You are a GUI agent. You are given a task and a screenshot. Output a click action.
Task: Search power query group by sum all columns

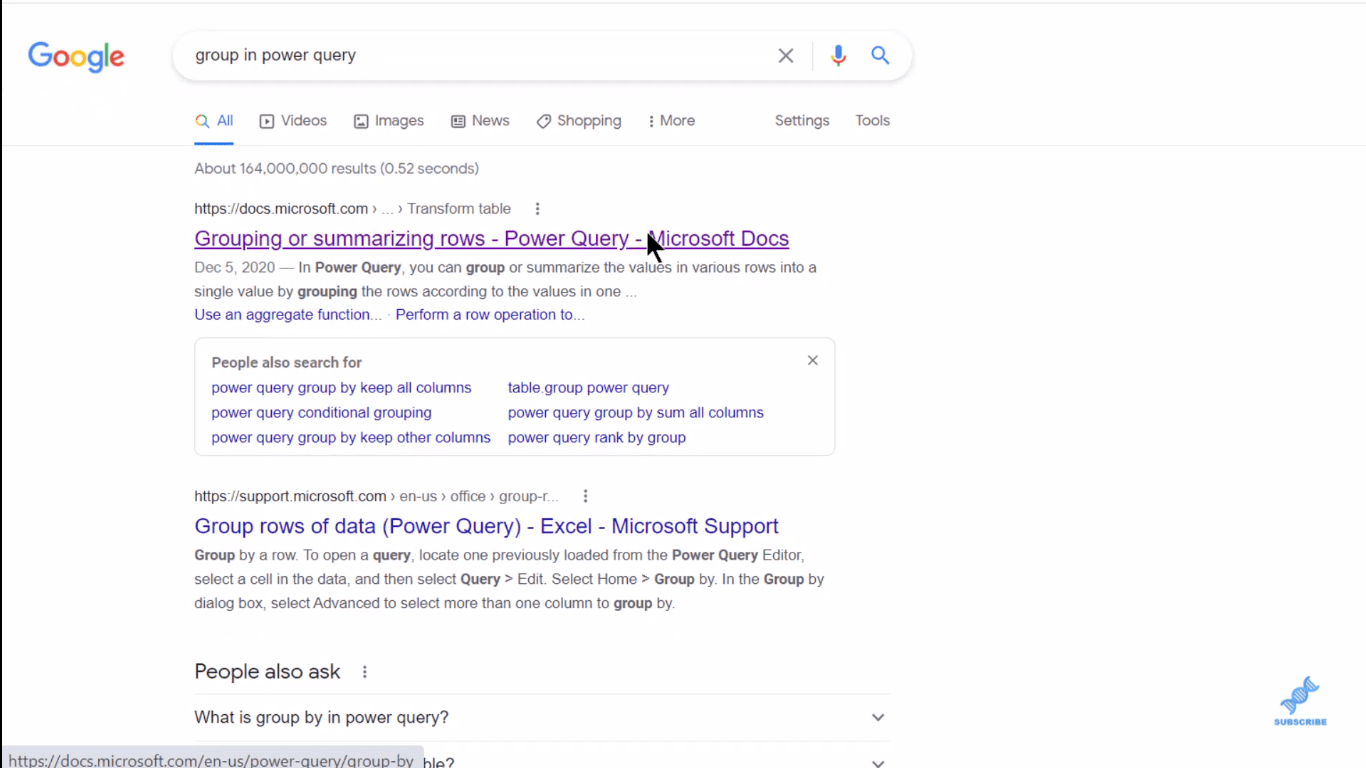tap(635, 413)
